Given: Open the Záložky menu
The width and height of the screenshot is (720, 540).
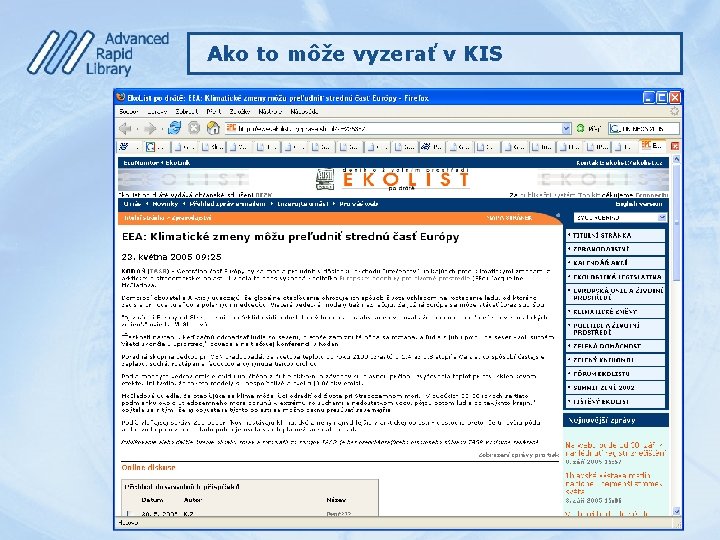Looking at the screenshot, I should tap(239, 112).
